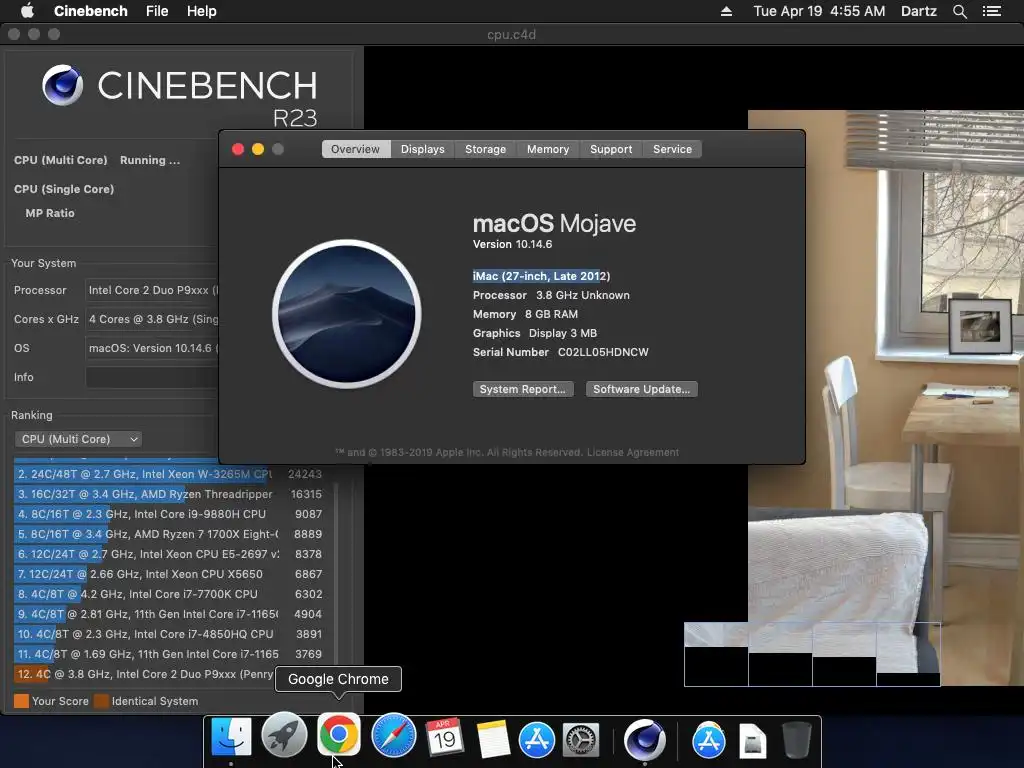Click the Dartz user menu

point(918,11)
